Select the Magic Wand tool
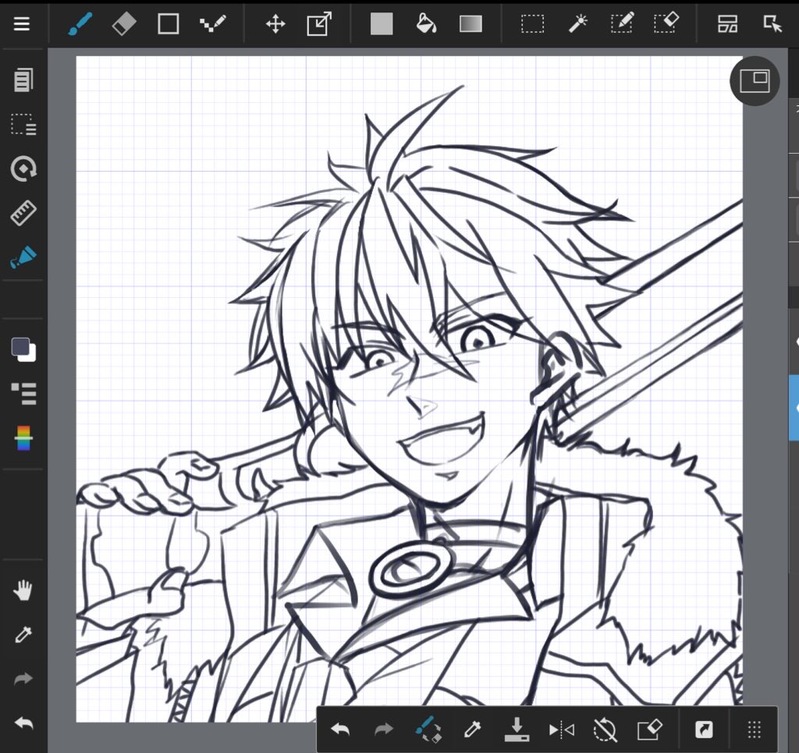 coord(577,24)
